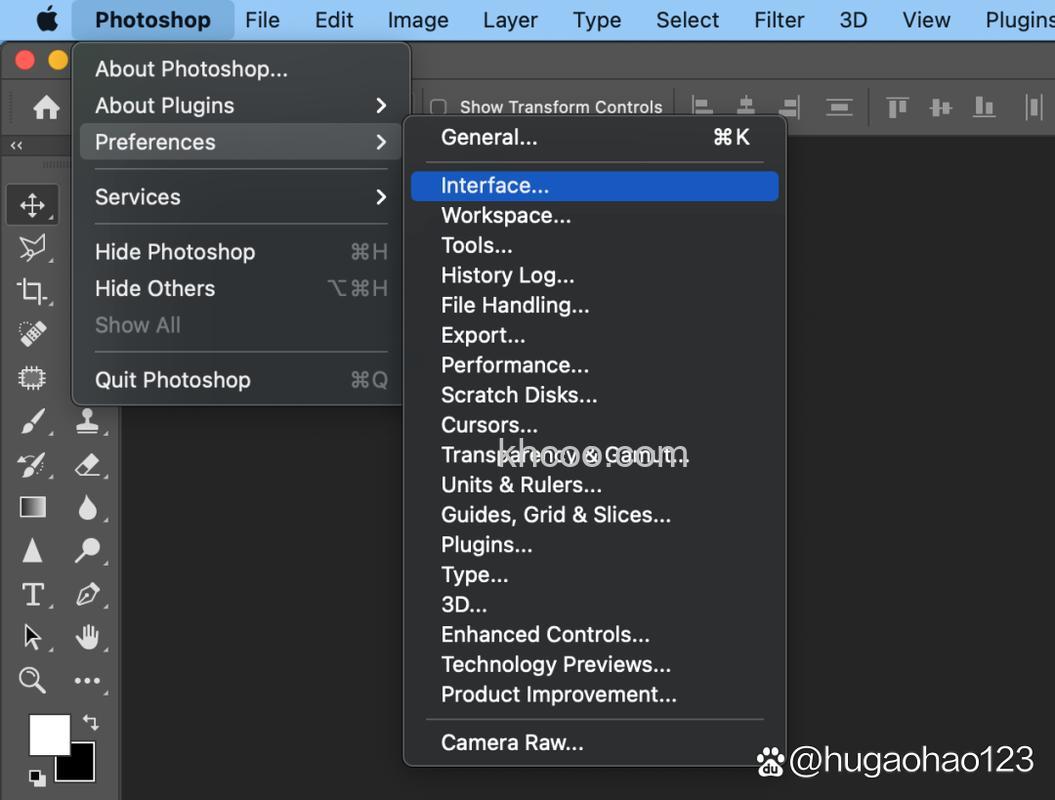Select the Gradient tool
Screen dimensions: 1055x800
32,507
